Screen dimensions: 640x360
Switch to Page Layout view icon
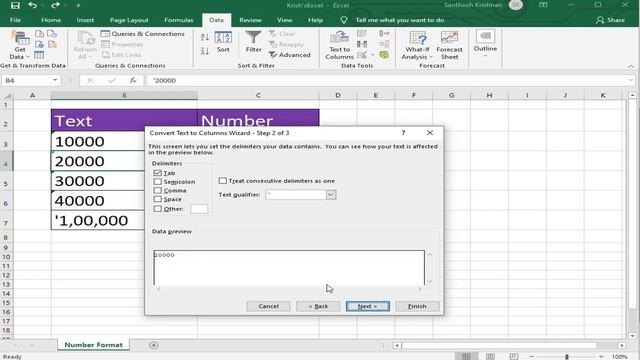[x=490, y=356]
